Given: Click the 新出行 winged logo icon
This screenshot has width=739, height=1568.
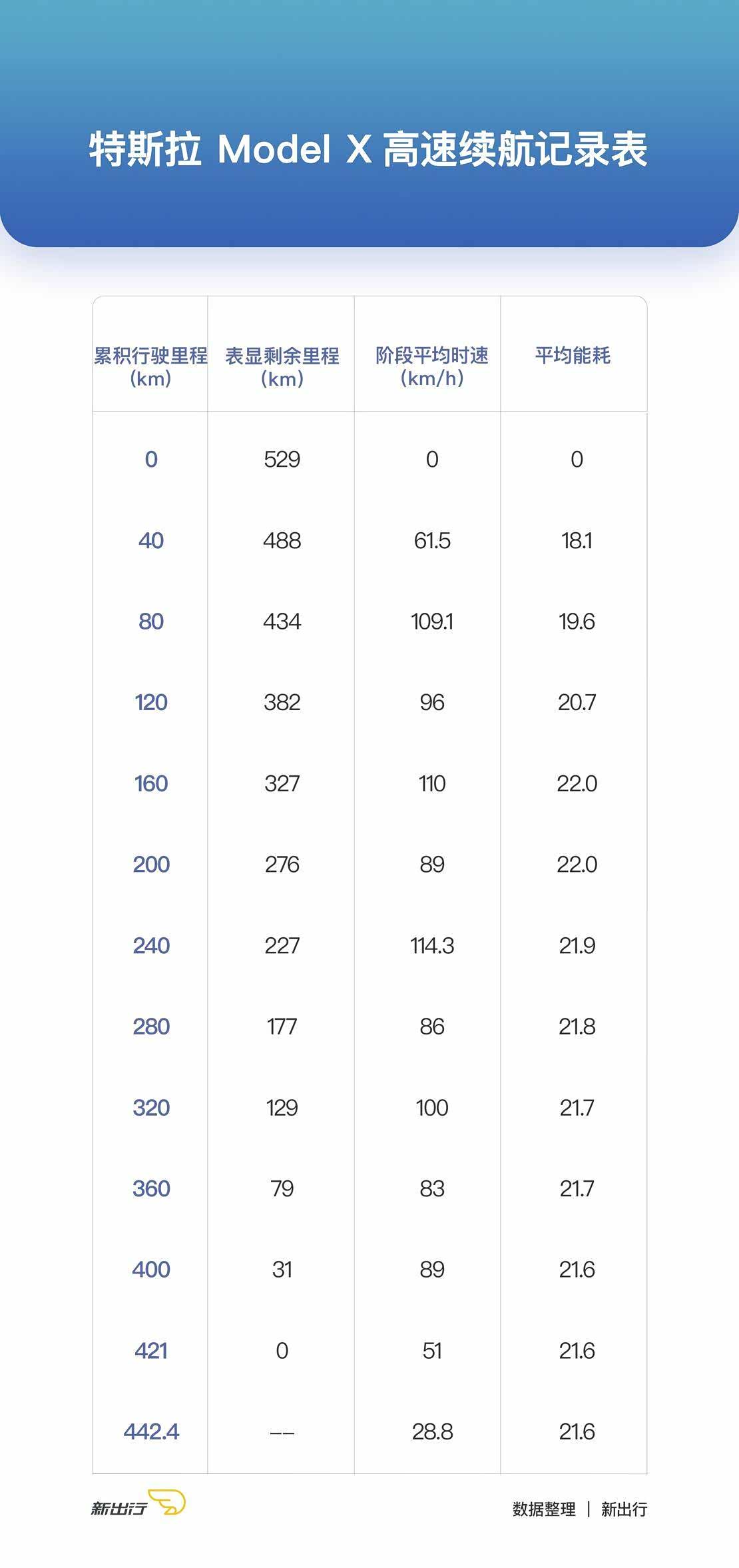Looking at the screenshot, I should tap(167, 1503).
